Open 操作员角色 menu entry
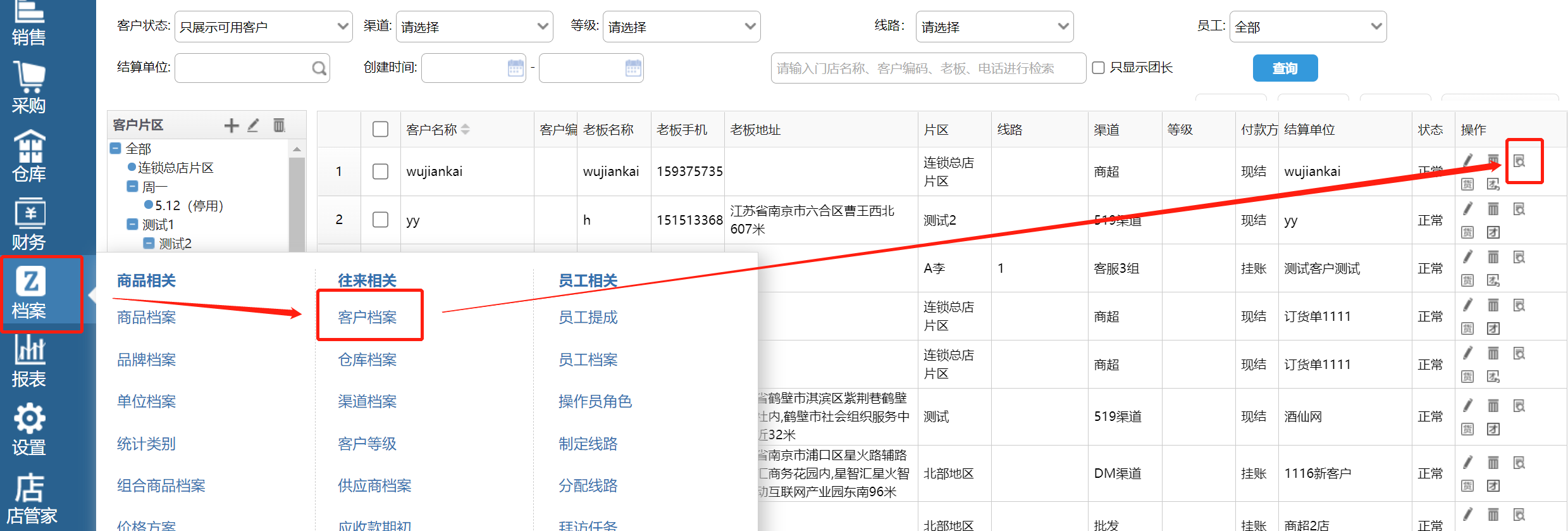Screen dimensions: 1568x531 coord(595,401)
